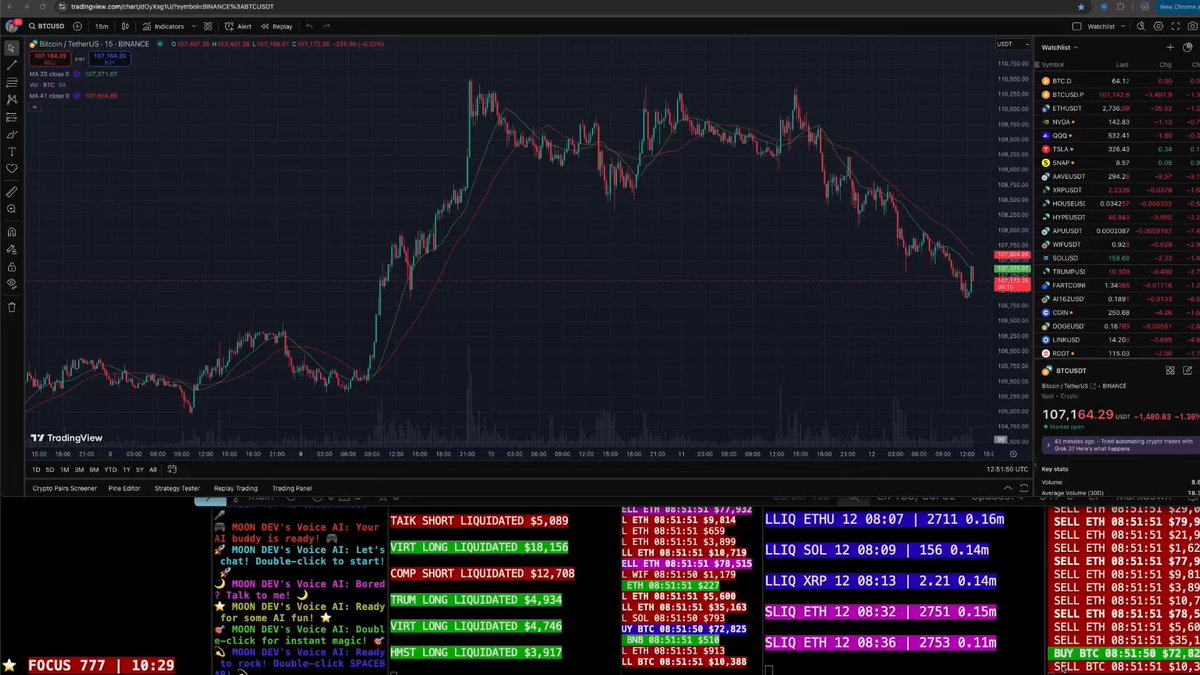The height and width of the screenshot is (675, 1200).
Task: Select the cursor tool in left toolbar
Action: coord(12,48)
